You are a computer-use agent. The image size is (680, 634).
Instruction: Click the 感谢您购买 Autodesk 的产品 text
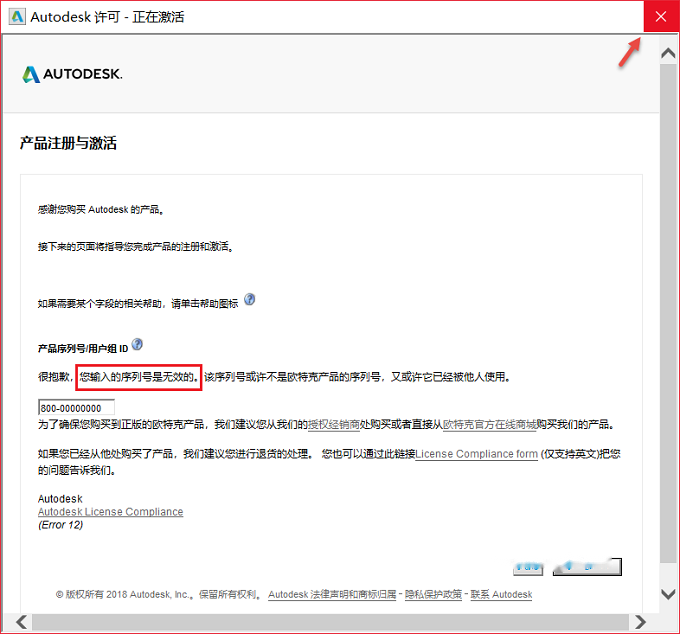click(101, 210)
